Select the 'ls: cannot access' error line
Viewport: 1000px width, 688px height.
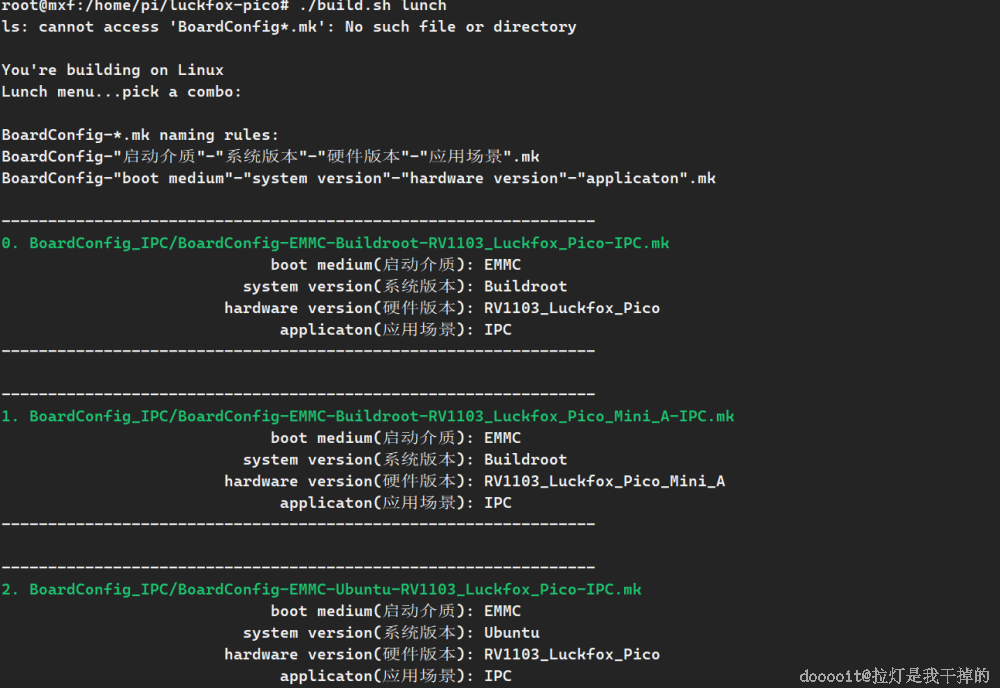tap(289, 27)
